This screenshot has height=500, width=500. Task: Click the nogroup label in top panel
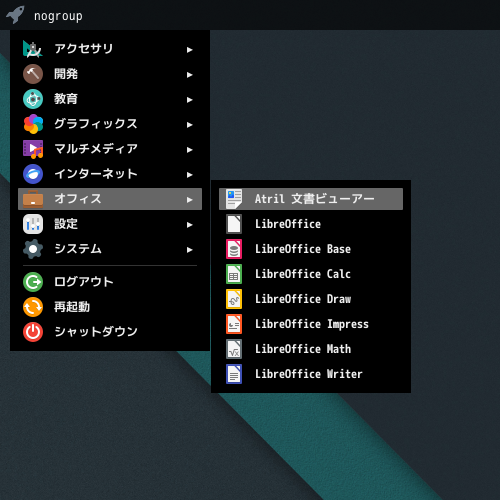[x=58, y=16]
